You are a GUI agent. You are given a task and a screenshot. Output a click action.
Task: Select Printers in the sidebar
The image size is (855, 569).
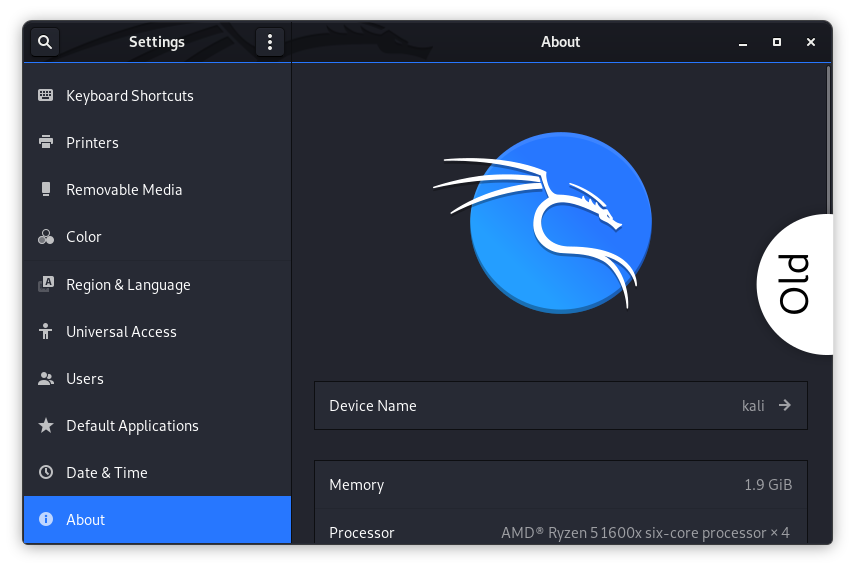[157, 142]
